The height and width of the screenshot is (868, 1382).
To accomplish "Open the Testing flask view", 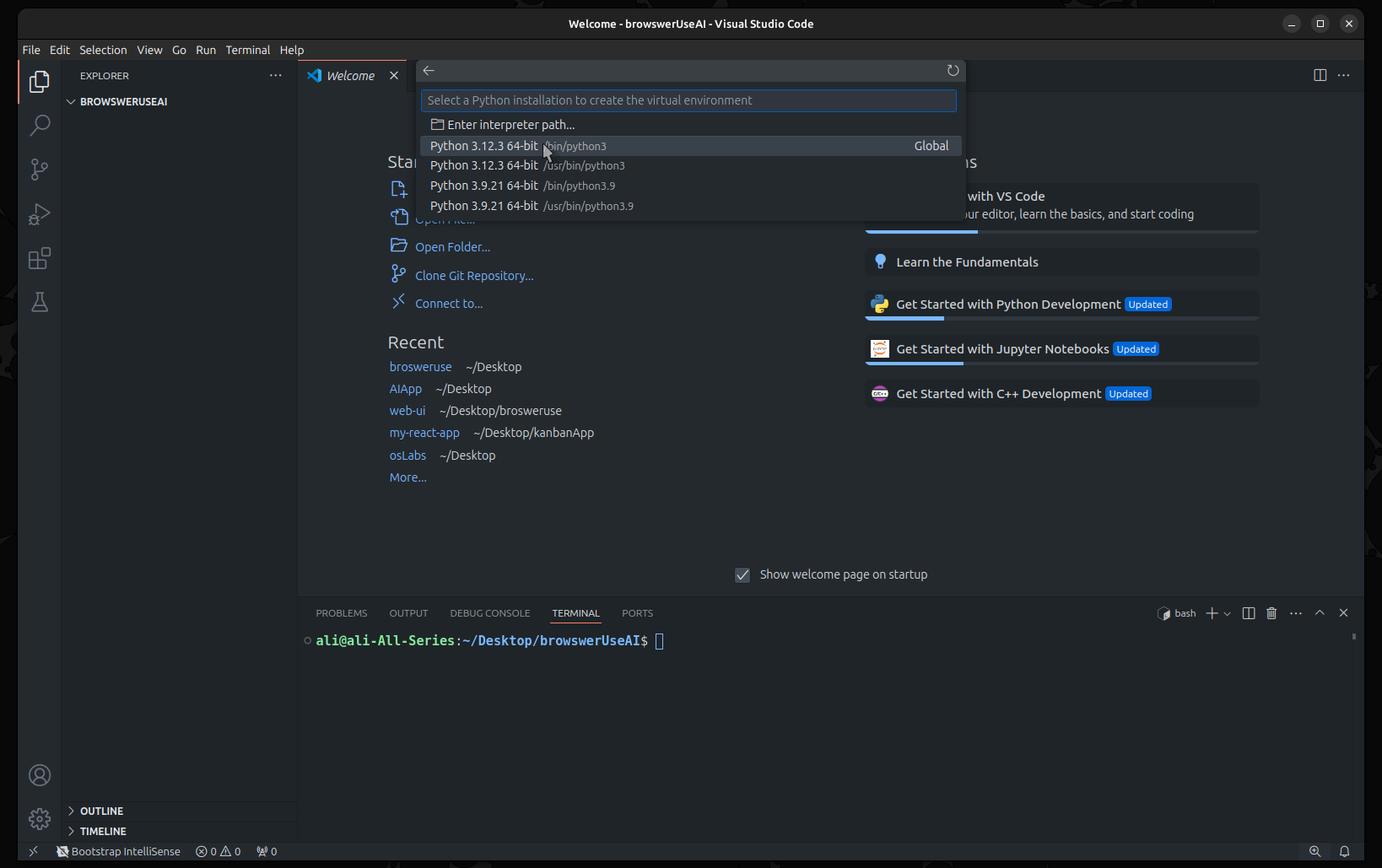I will [39, 302].
